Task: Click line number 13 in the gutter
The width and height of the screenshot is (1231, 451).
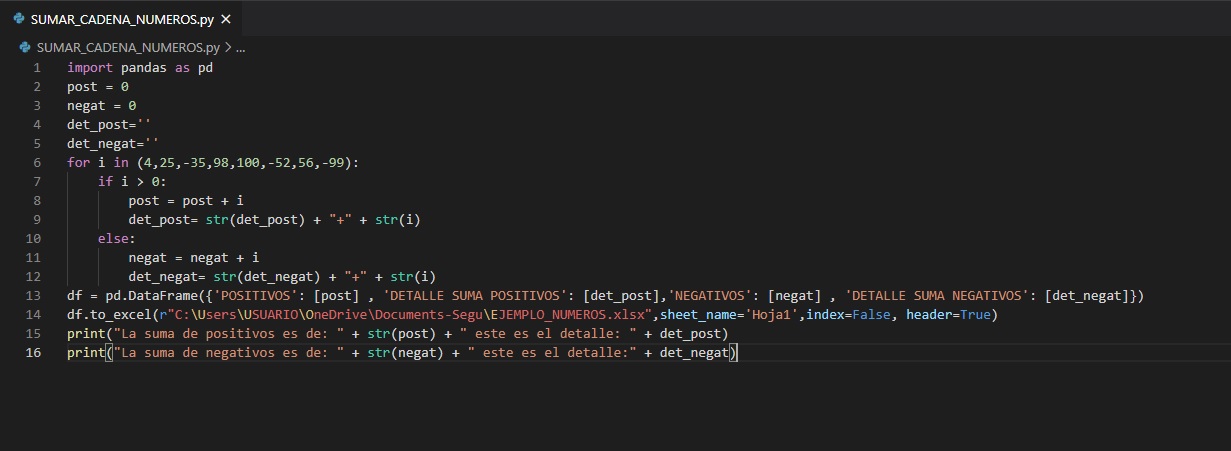Action: tap(34, 295)
